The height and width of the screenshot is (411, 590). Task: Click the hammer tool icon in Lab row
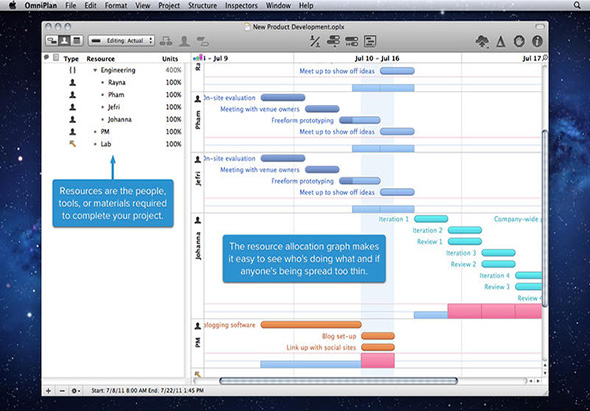tap(73, 144)
